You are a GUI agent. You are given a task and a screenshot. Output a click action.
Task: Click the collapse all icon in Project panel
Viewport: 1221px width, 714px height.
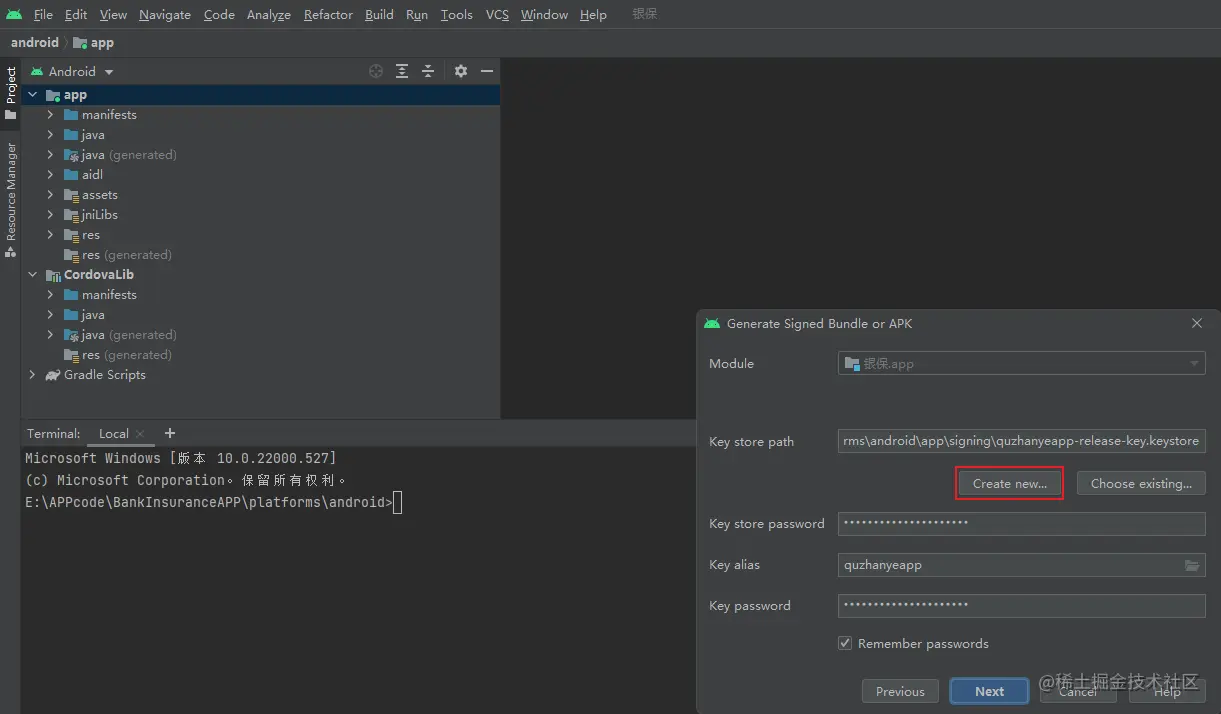428,71
